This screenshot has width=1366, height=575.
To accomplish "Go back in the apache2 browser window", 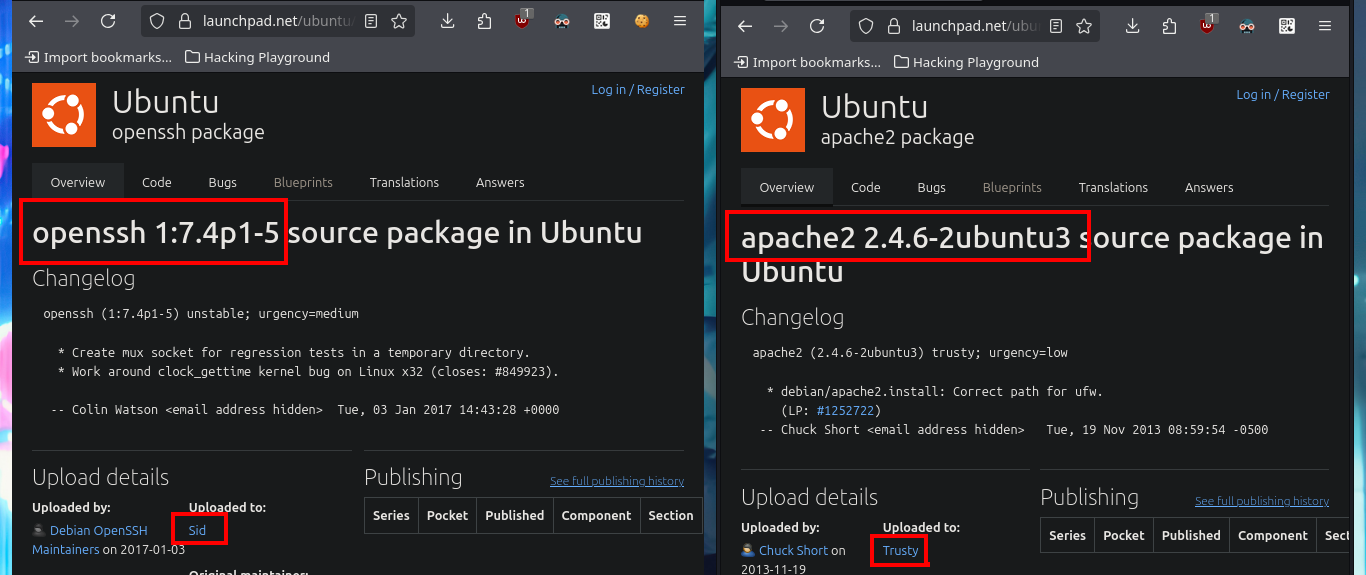I will tap(745, 26).
